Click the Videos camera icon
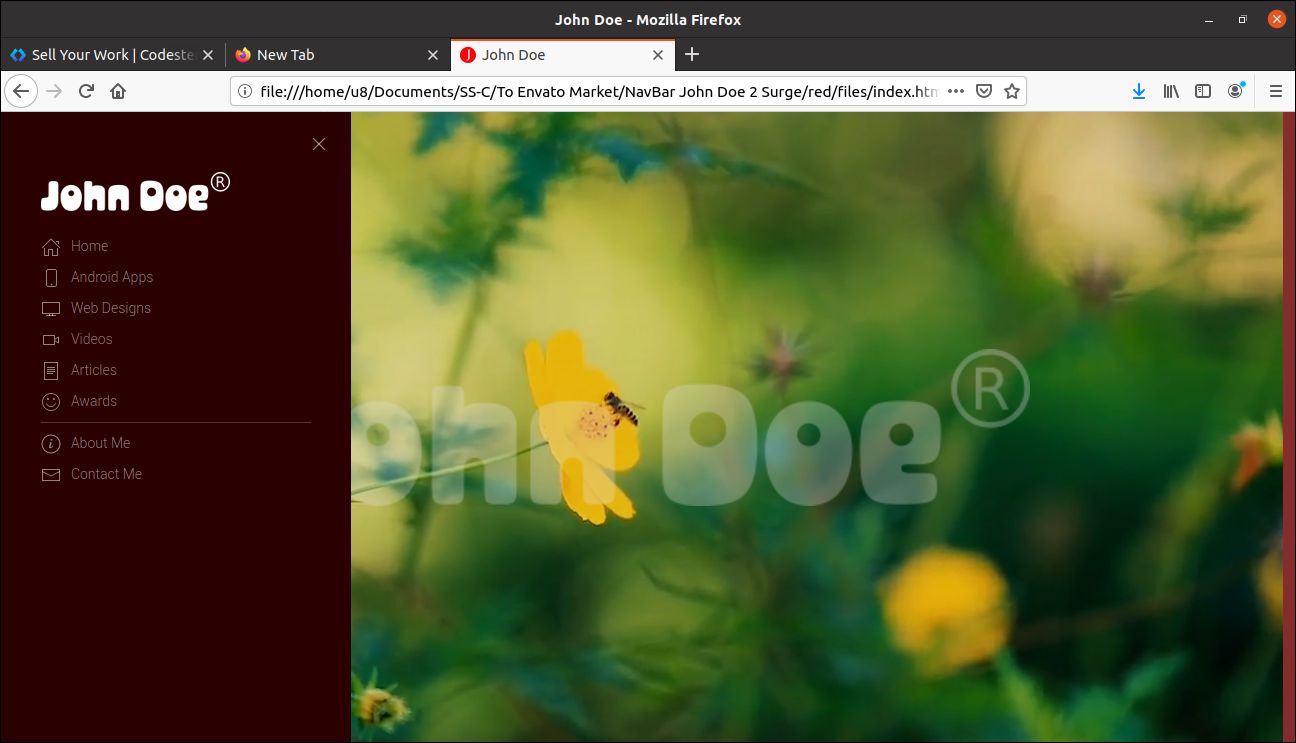 51,340
